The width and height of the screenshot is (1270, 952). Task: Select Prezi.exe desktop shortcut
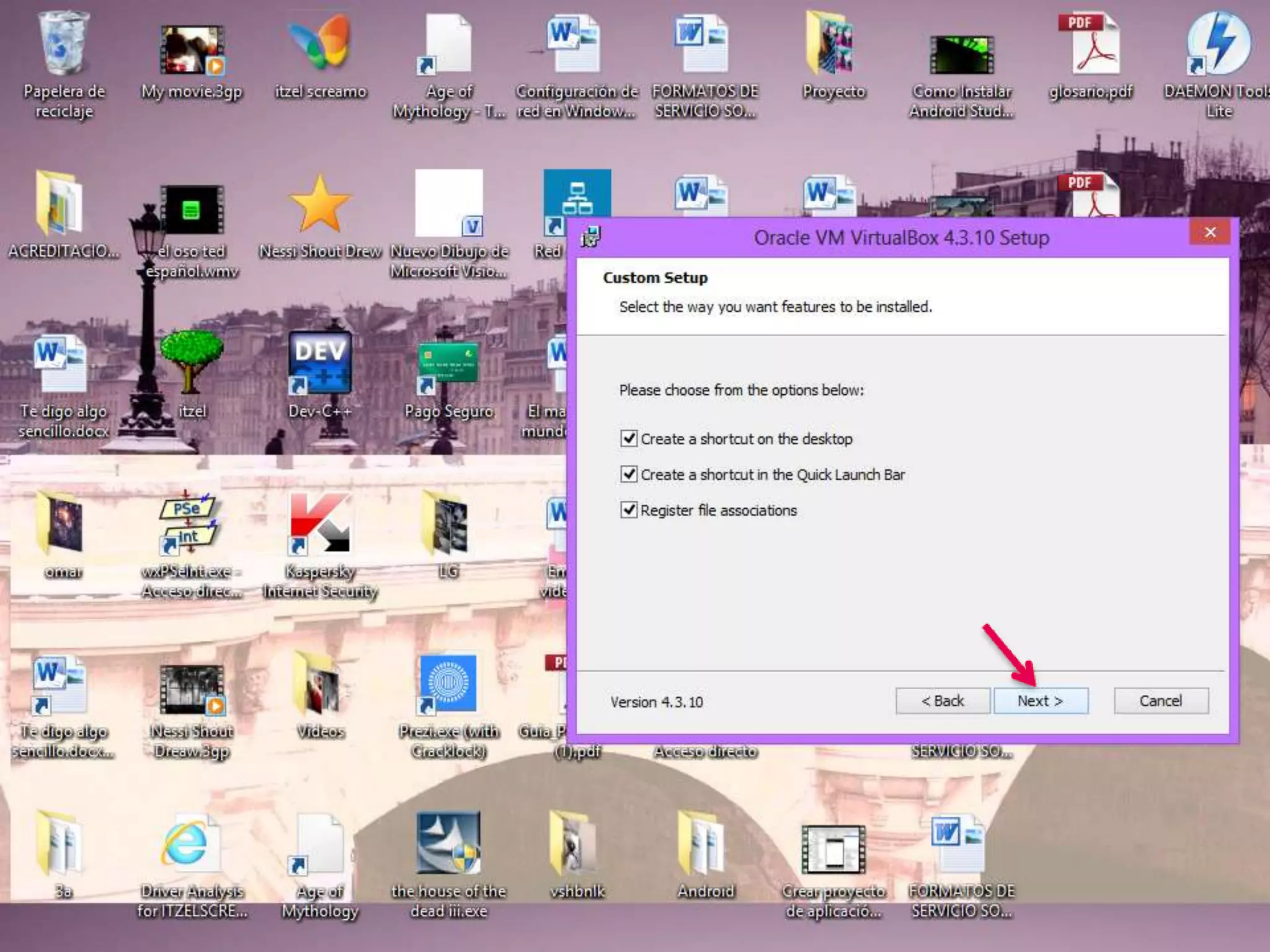(448, 684)
